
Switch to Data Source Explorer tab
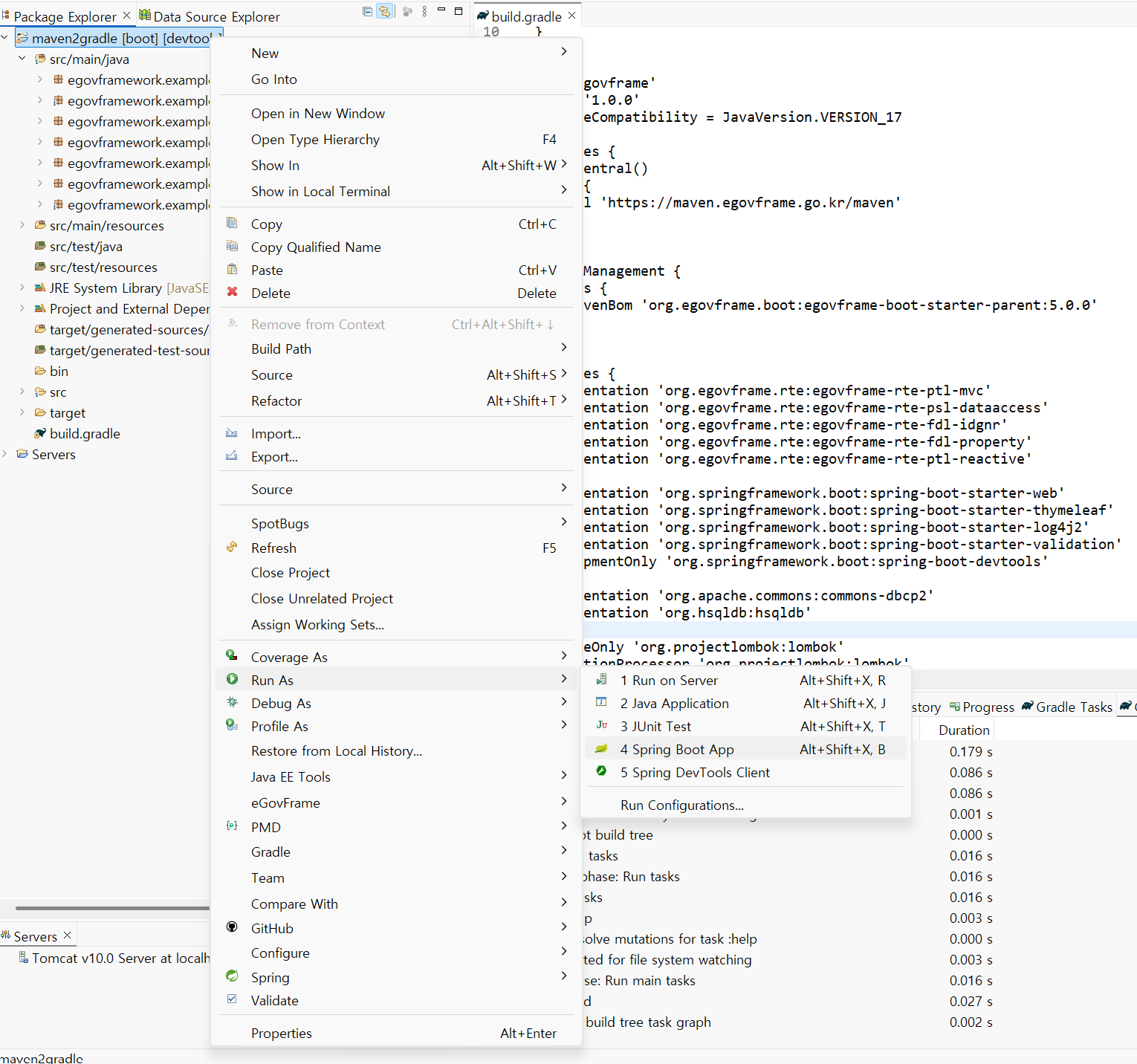[216, 16]
